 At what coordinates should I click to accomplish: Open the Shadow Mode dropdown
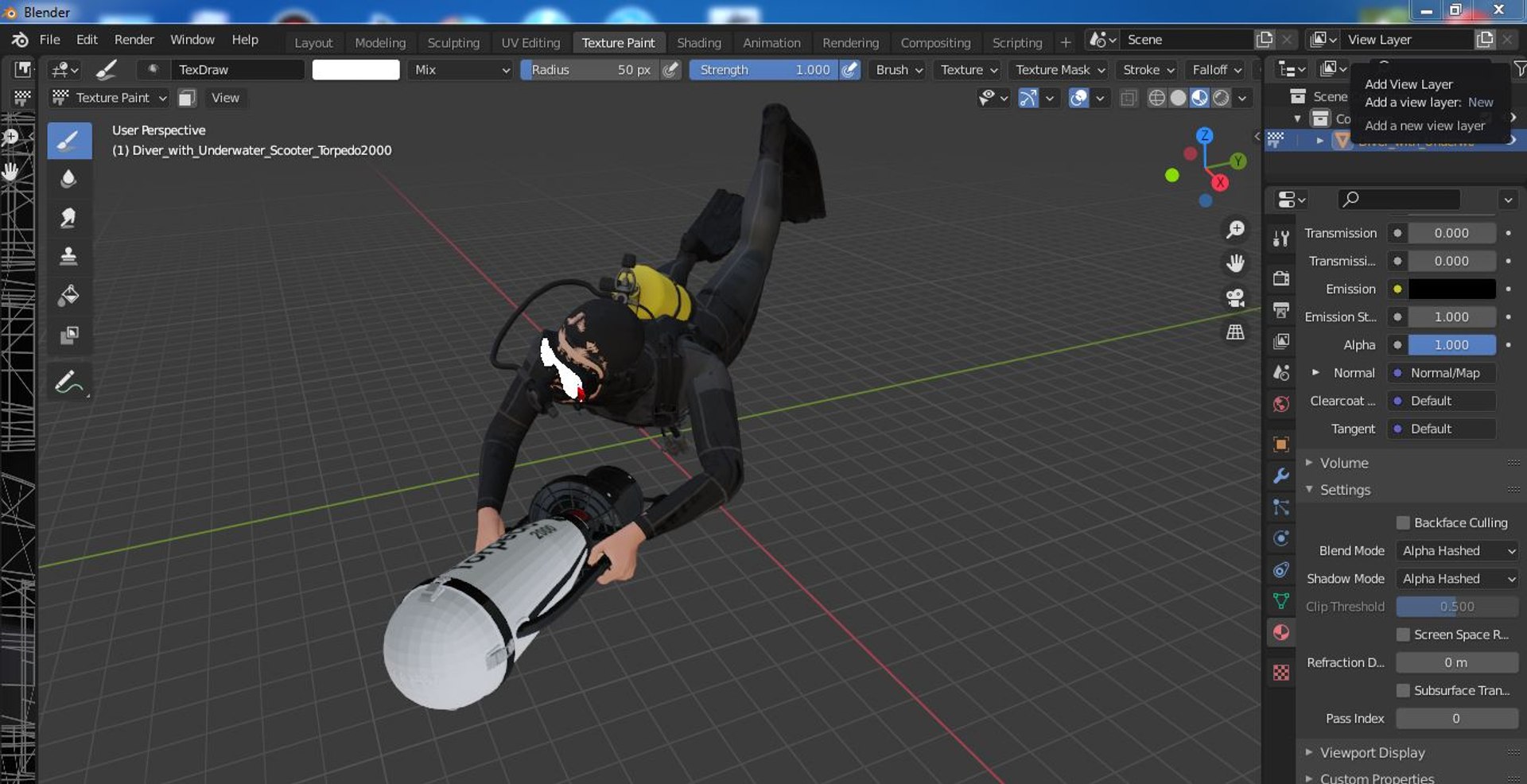click(1458, 578)
